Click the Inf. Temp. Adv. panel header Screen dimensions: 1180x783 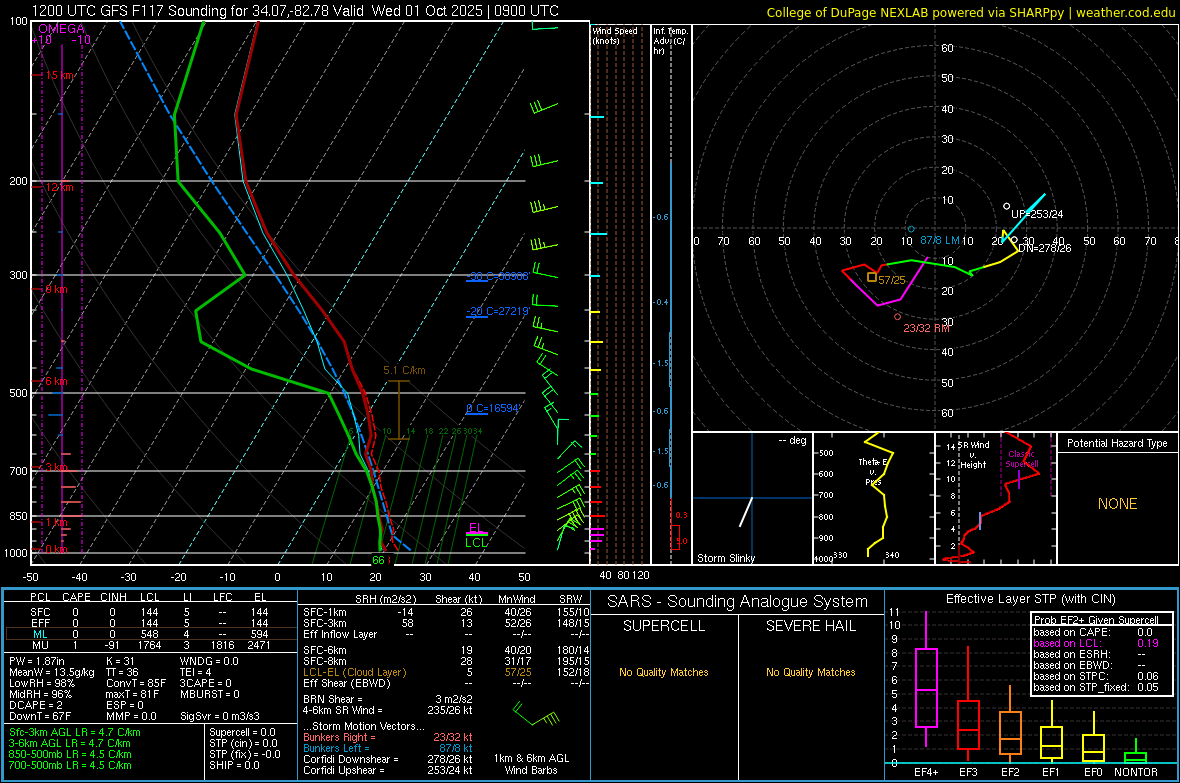tap(670, 41)
